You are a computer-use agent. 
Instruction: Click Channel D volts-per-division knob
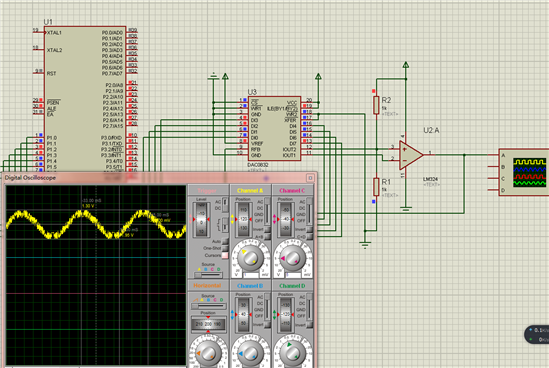[x=292, y=354]
